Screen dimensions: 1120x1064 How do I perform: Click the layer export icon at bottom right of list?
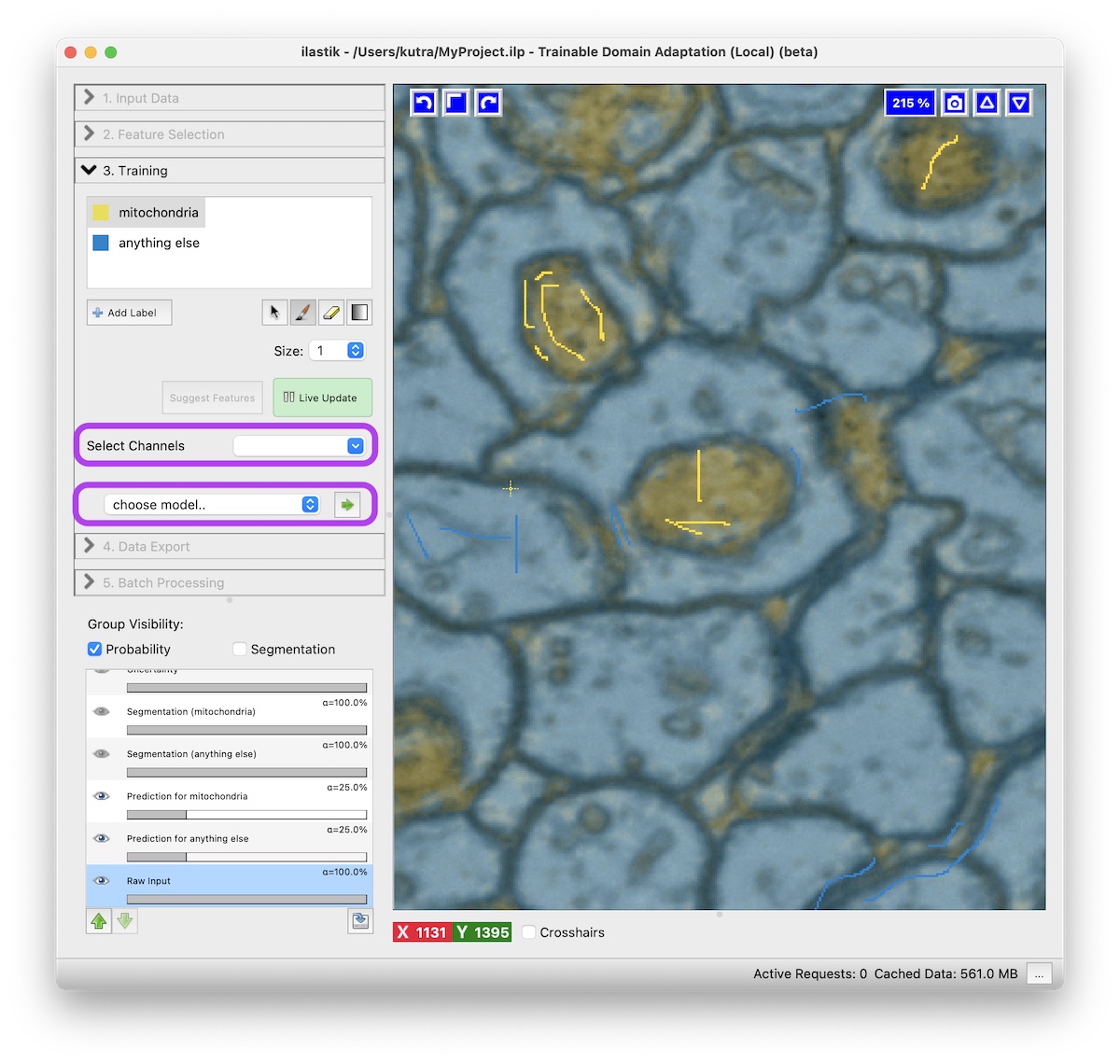pyautogui.click(x=360, y=921)
